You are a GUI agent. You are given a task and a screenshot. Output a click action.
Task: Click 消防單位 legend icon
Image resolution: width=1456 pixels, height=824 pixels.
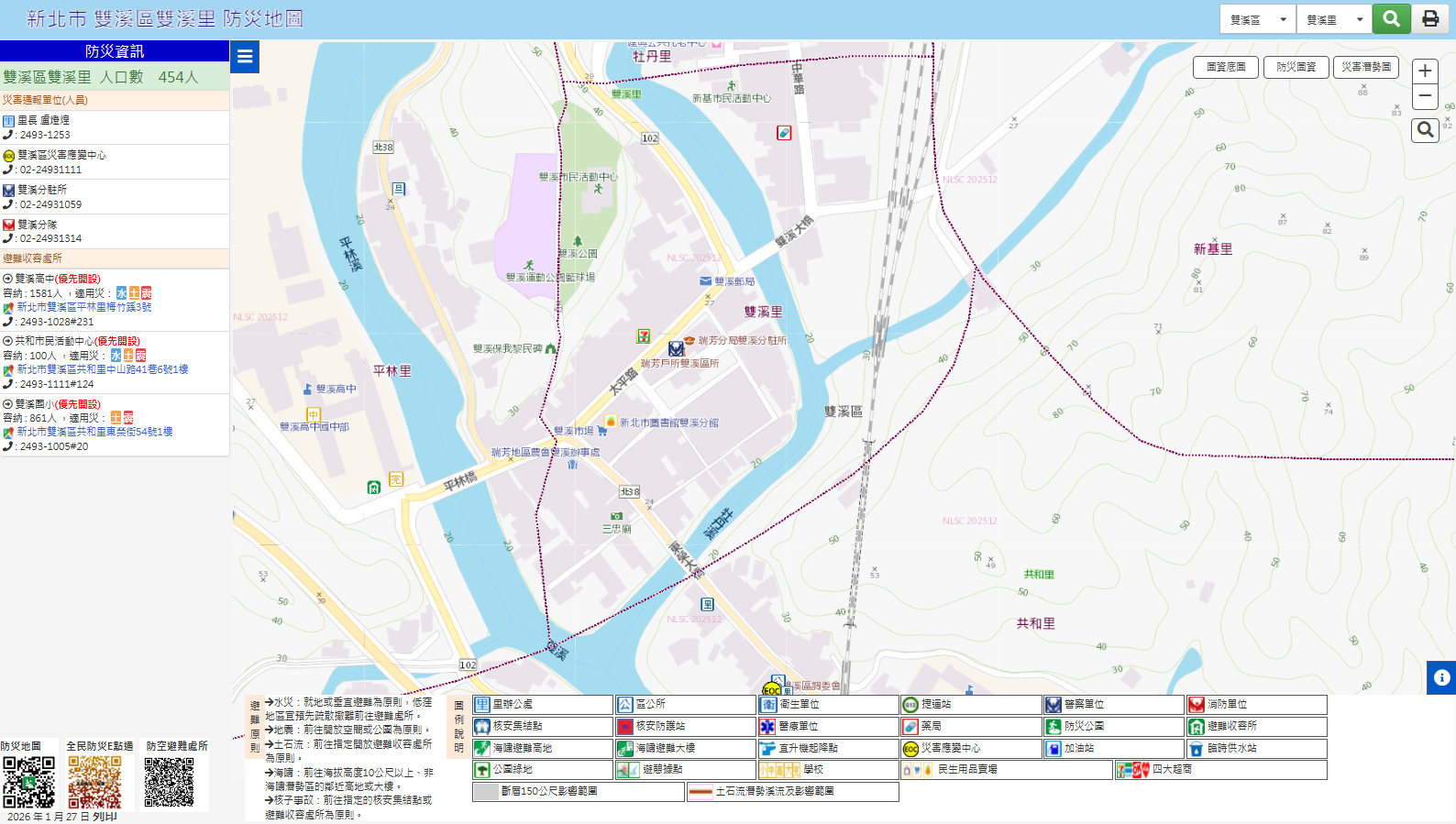tap(1197, 705)
